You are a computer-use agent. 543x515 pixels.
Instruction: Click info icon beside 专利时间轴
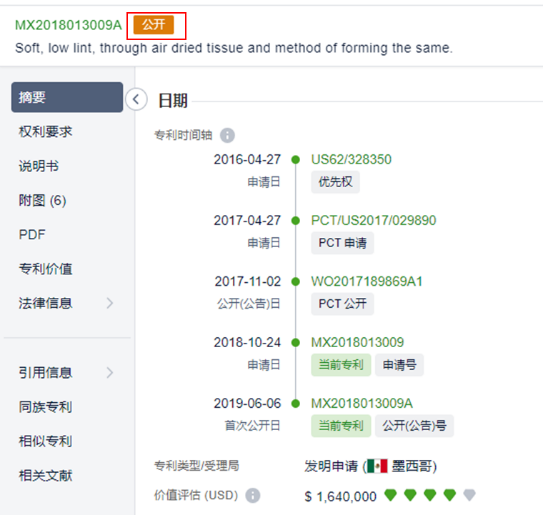(x=228, y=135)
